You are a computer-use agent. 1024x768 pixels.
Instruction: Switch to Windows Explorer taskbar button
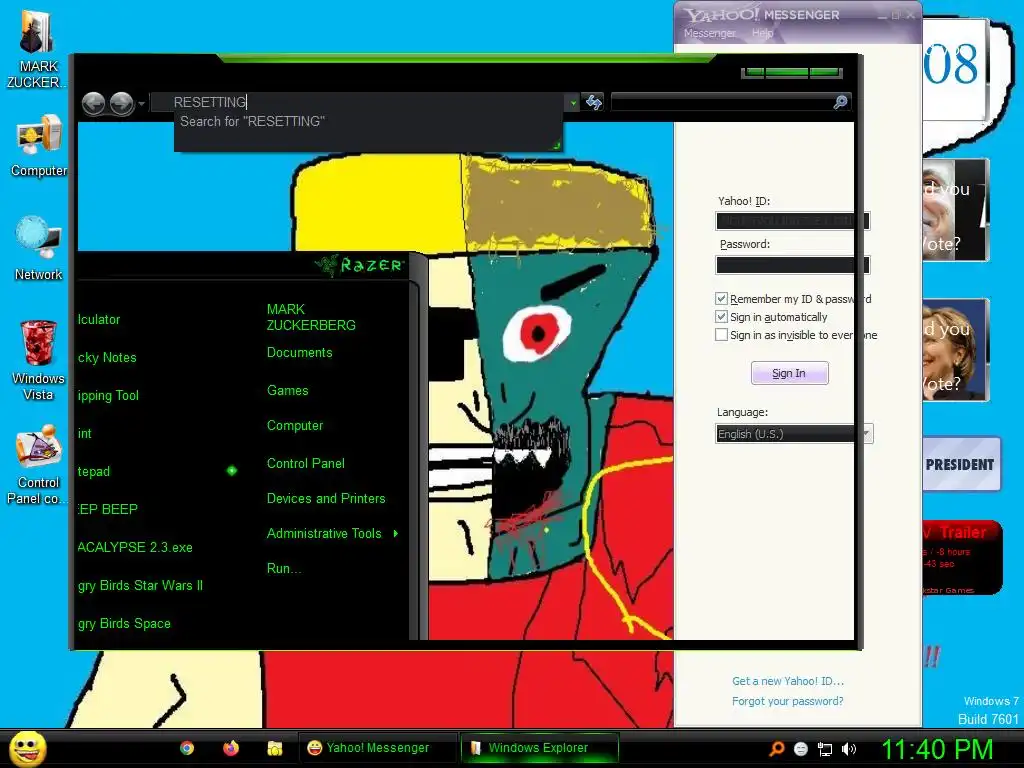pyautogui.click(x=539, y=748)
